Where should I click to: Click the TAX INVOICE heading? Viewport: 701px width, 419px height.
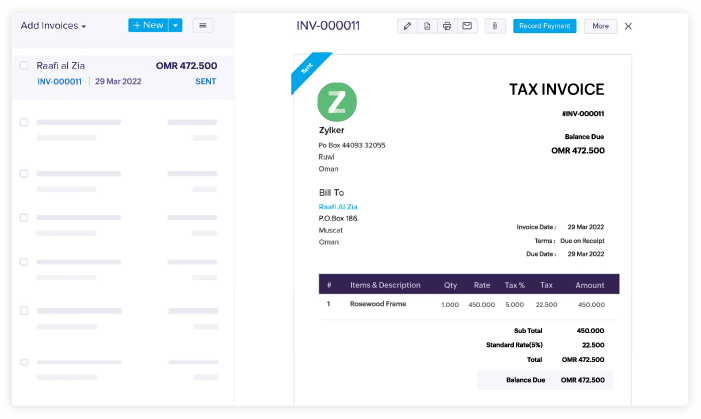coord(557,89)
